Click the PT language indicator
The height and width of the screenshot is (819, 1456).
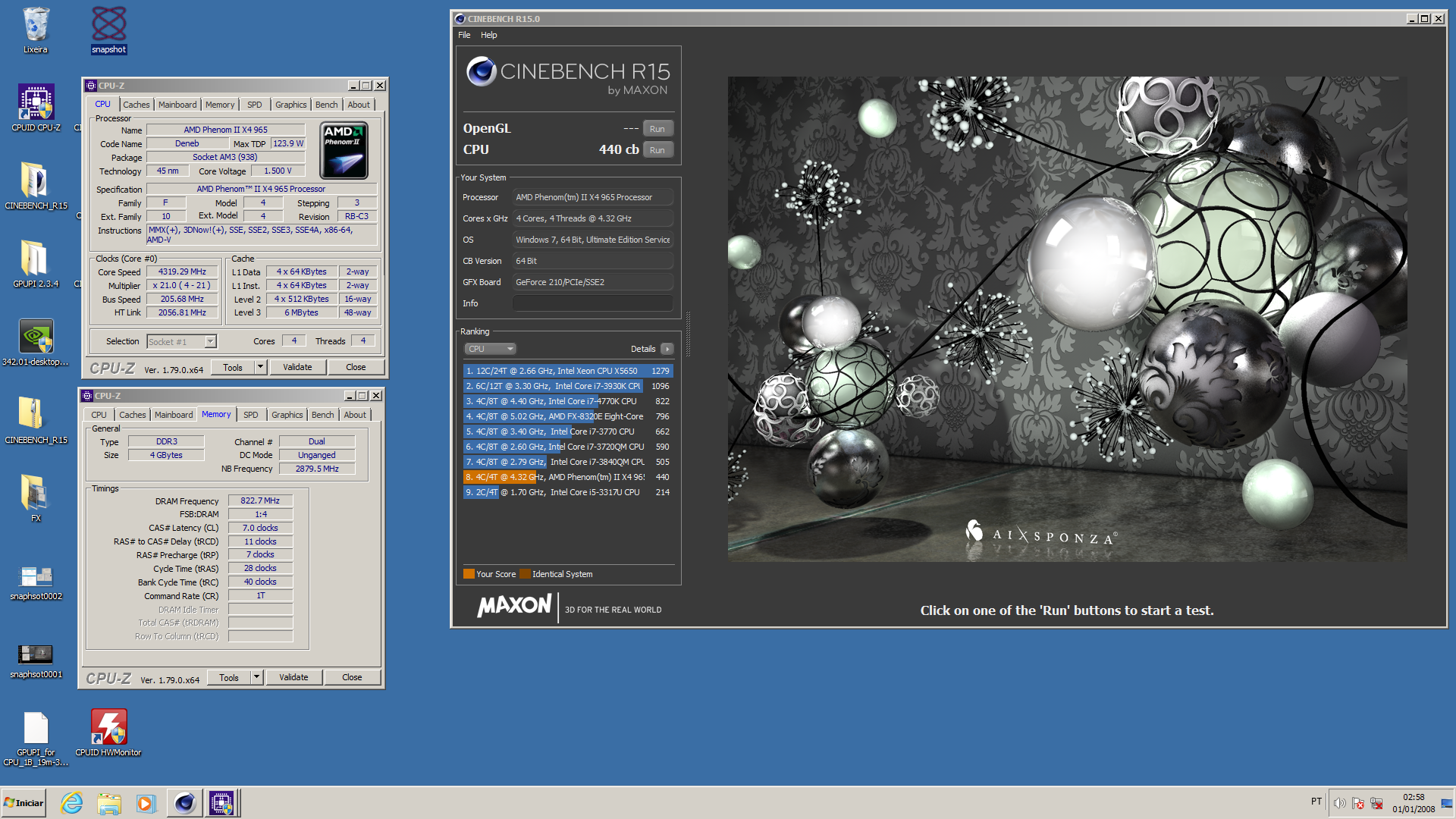(1316, 802)
